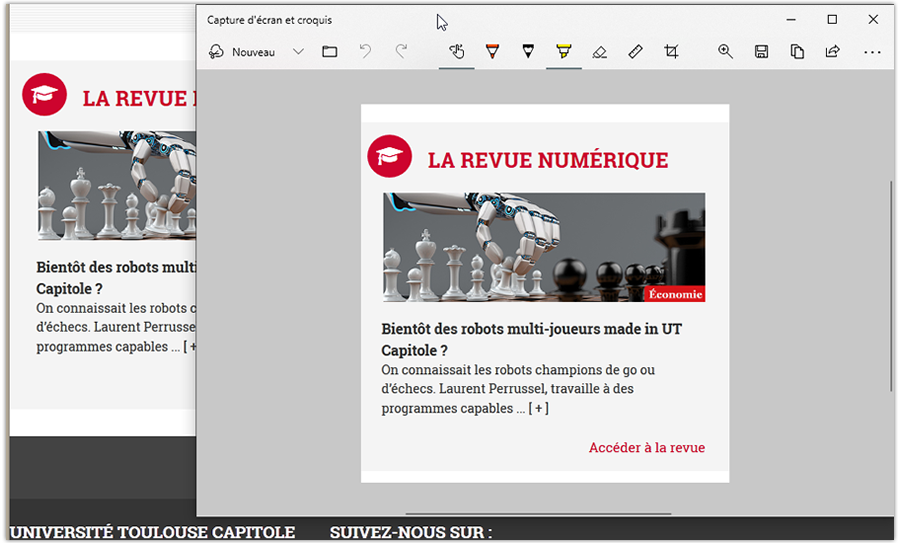Toggle the touch writing hand tool
Viewport: 900px width, 543px height.
click(456, 52)
